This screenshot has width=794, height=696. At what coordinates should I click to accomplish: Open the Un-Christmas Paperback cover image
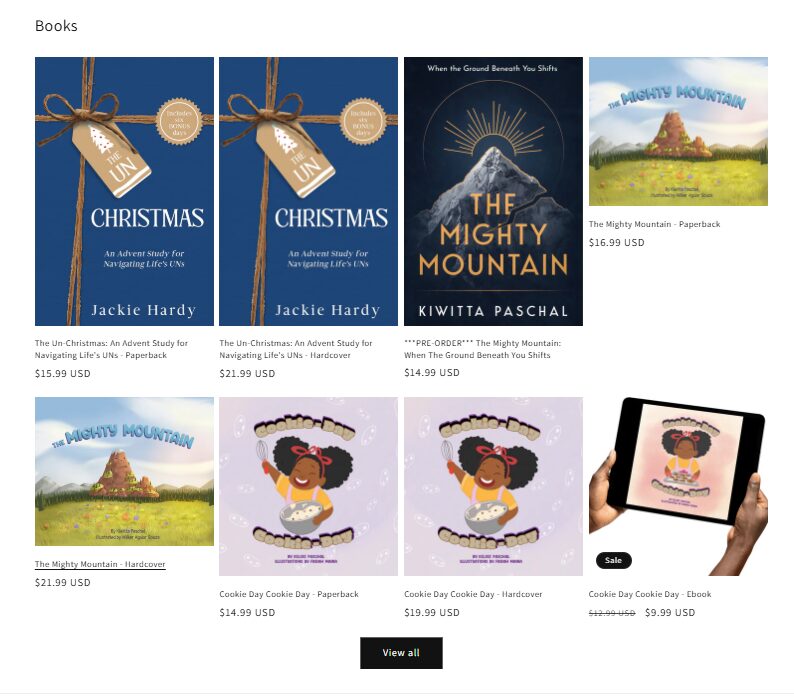[x=124, y=191]
